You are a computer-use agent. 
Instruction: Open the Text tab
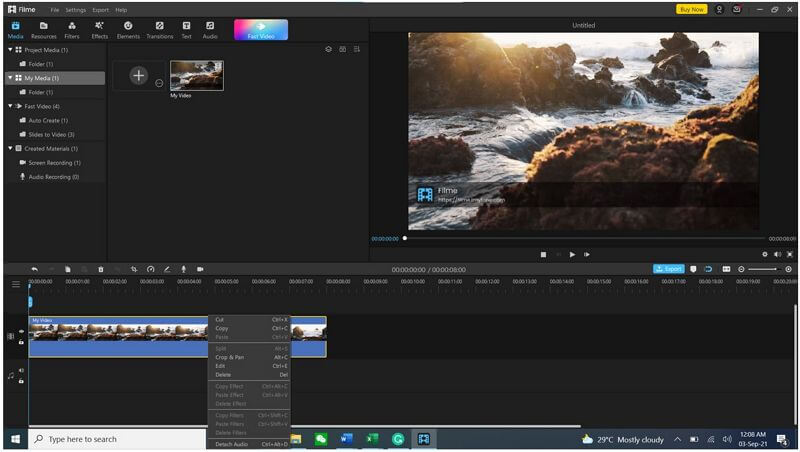187,30
